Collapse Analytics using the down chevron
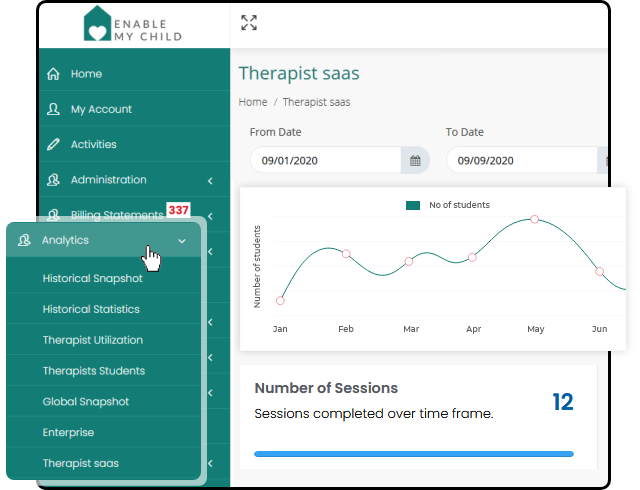Screen dimensions: 640x490 click(182, 241)
